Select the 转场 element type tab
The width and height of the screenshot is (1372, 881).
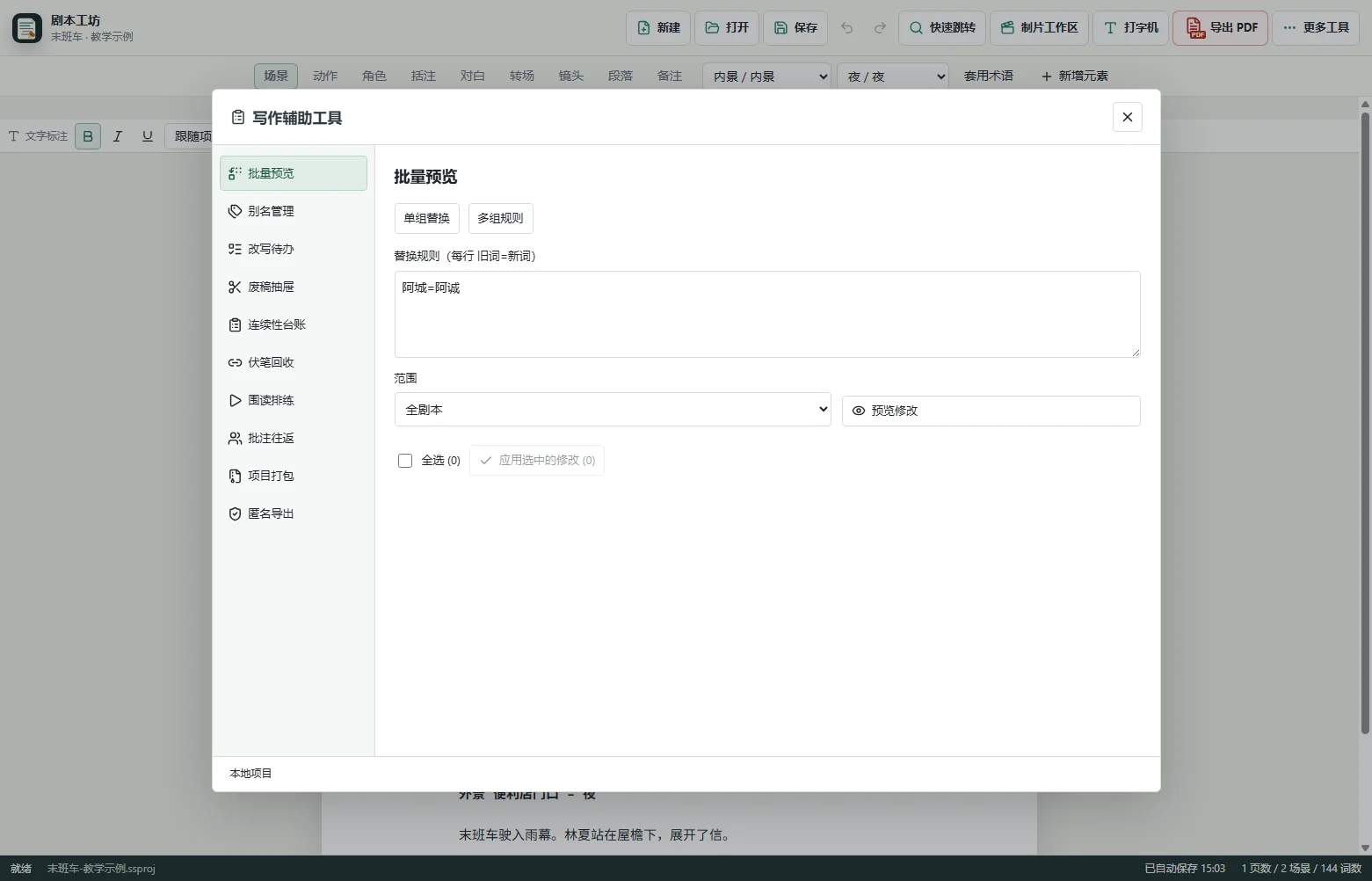[x=522, y=76]
